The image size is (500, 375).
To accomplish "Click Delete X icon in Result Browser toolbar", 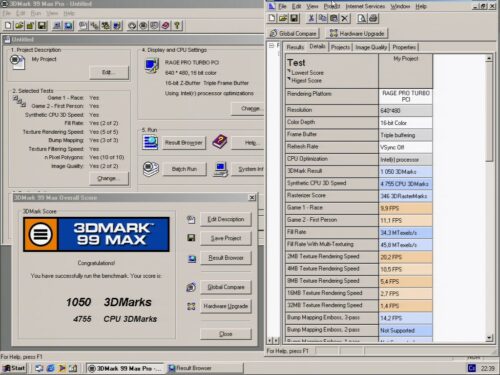I will click(345, 18).
